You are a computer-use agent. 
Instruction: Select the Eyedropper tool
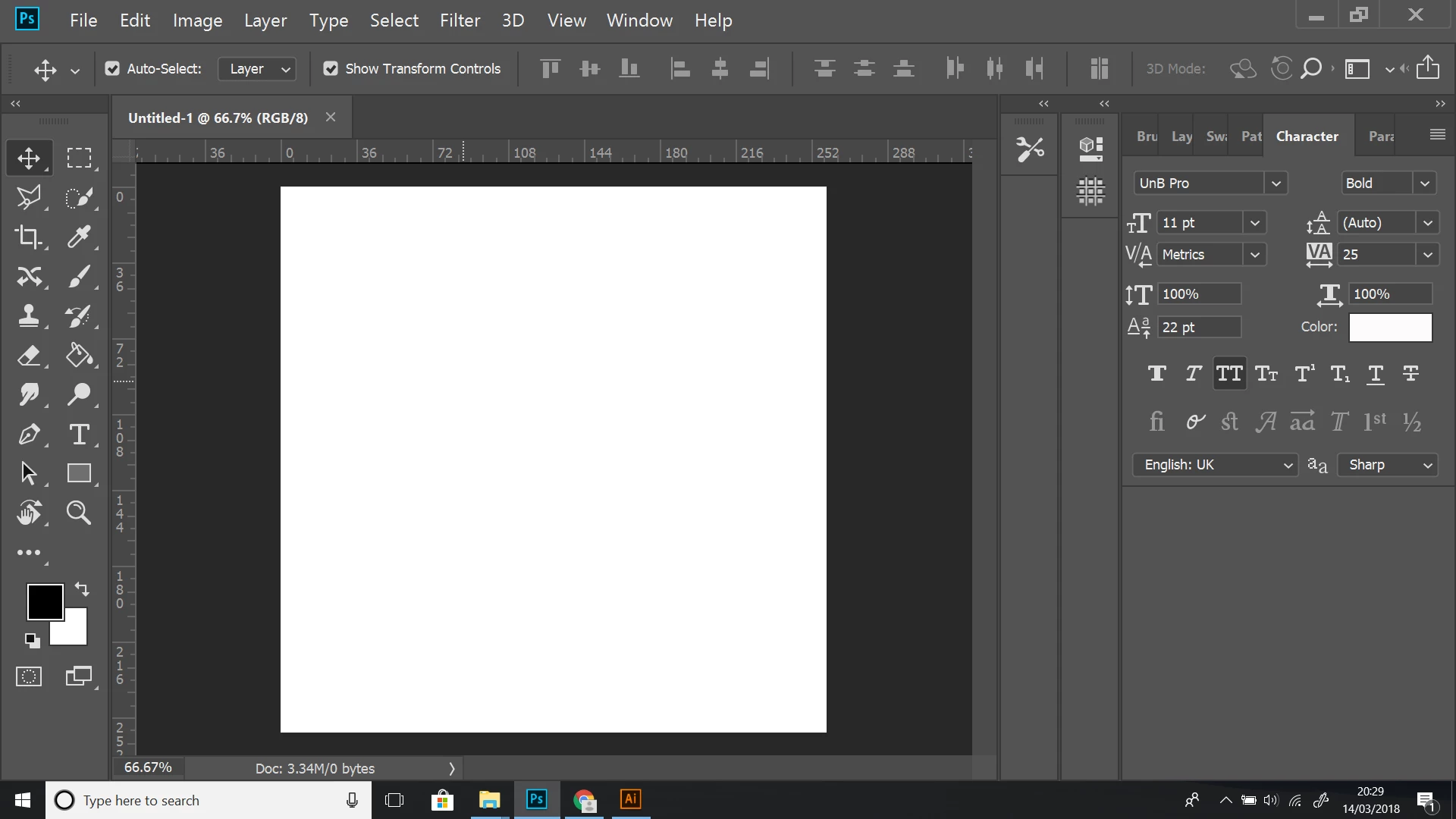pos(79,237)
